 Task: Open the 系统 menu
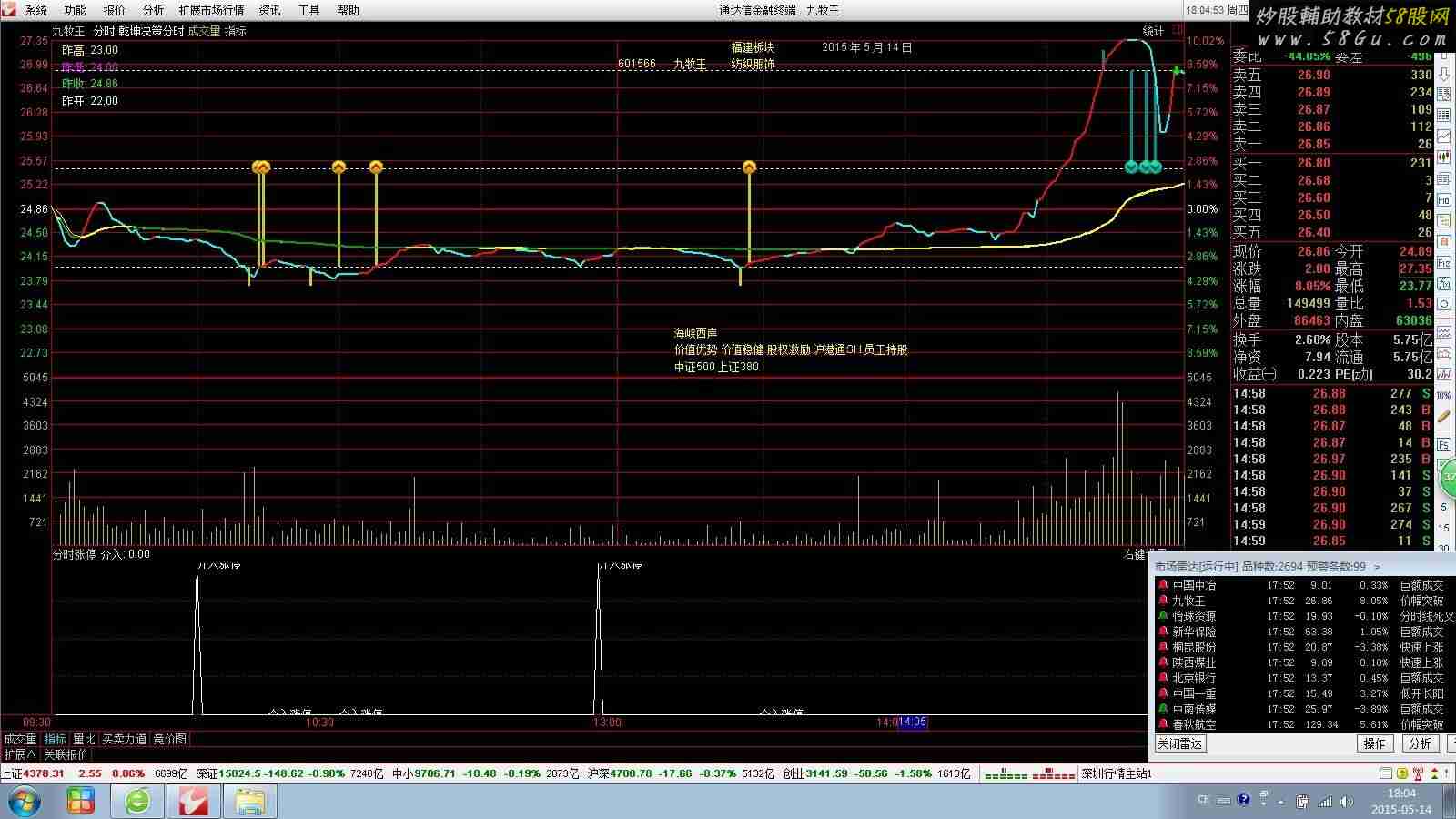pyautogui.click(x=36, y=10)
